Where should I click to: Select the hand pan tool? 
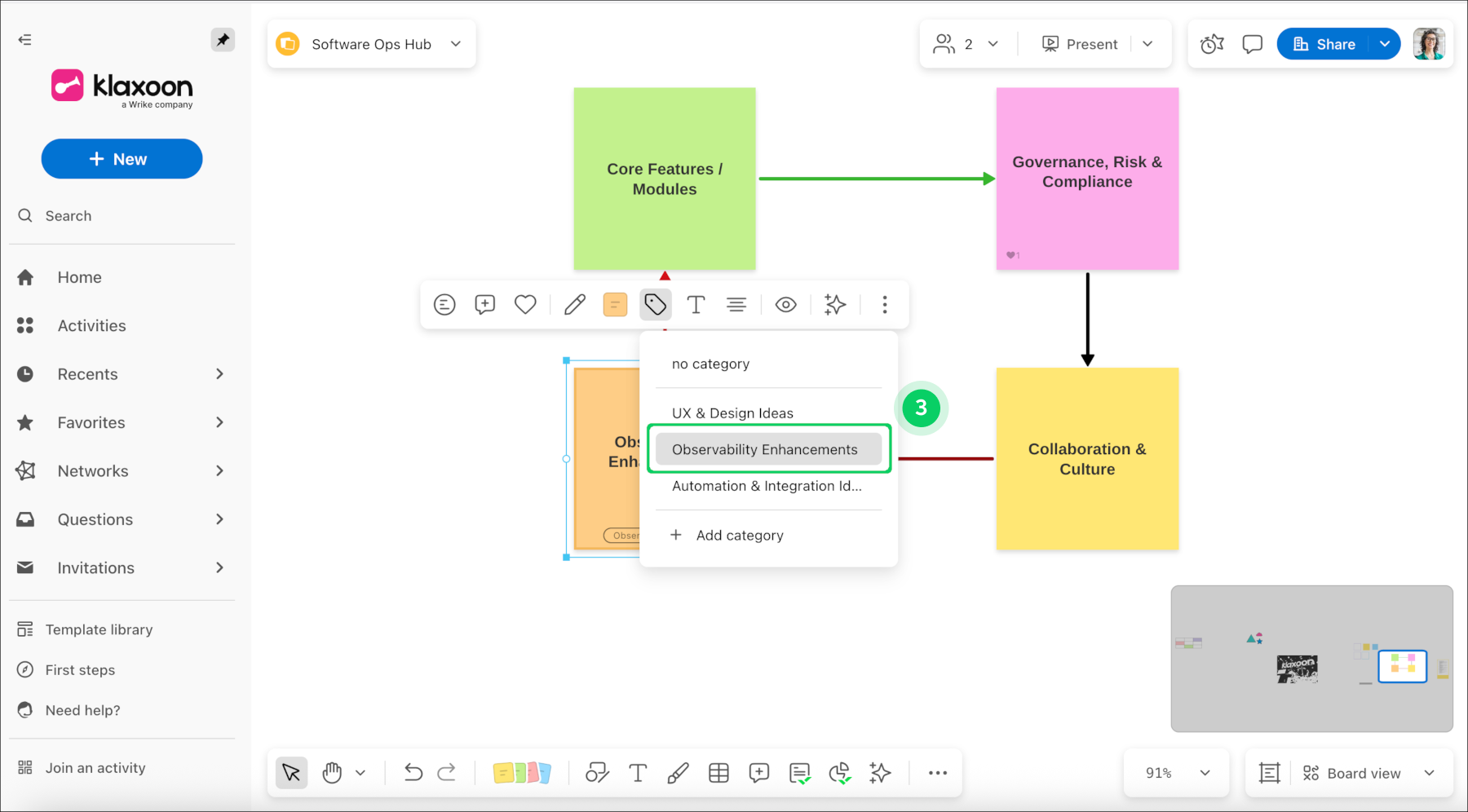(x=332, y=773)
